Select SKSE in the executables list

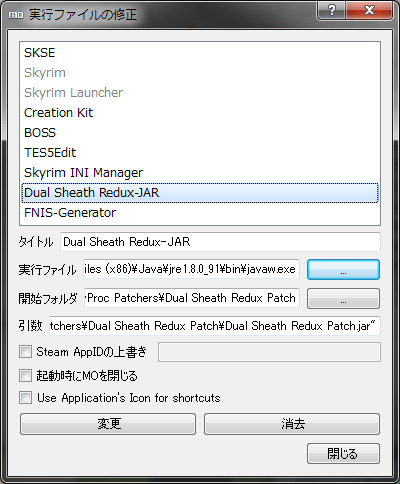pos(200,53)
